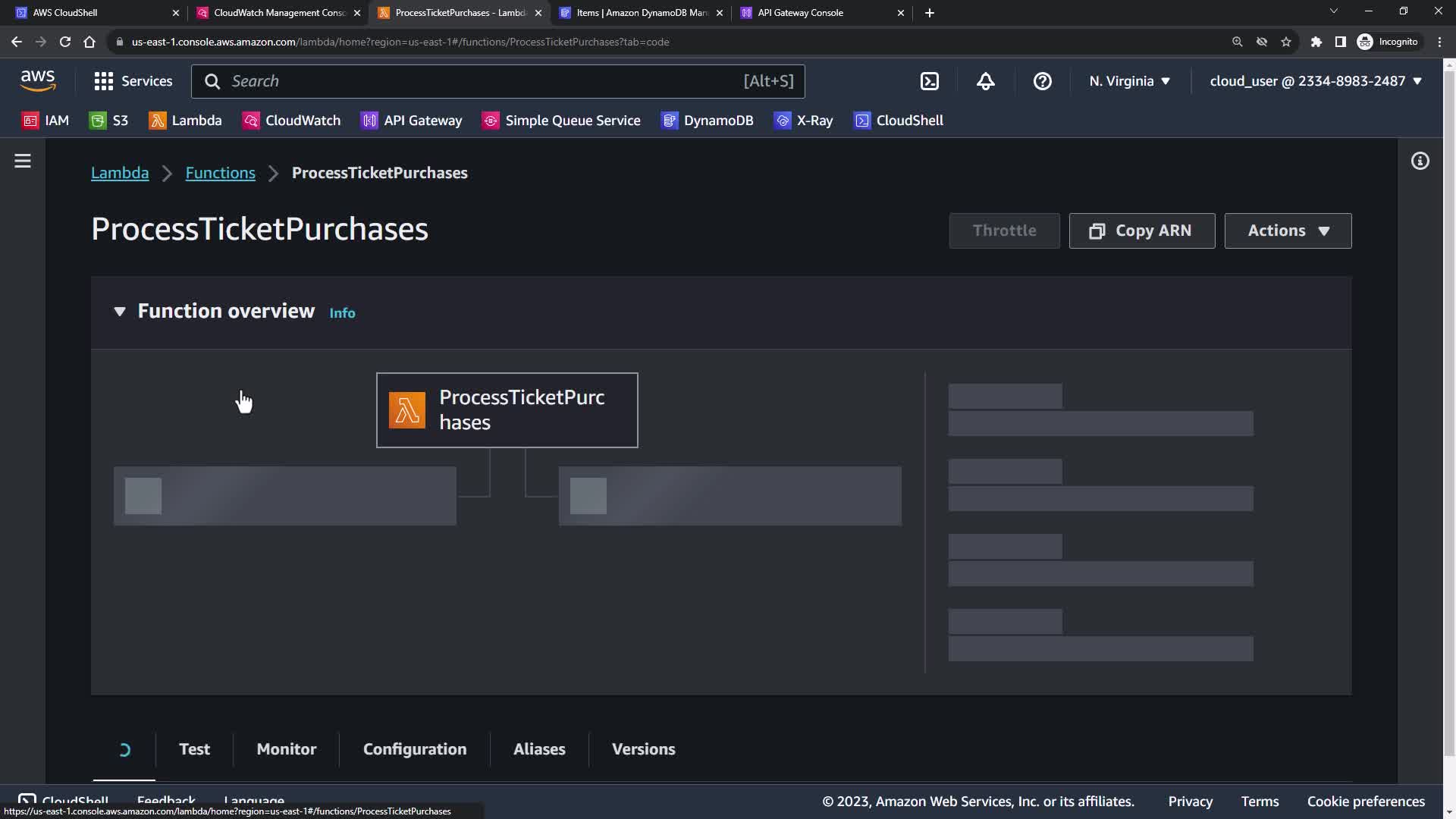
Task: Open the hamburger side navigation menu
Action: [23, 161]
